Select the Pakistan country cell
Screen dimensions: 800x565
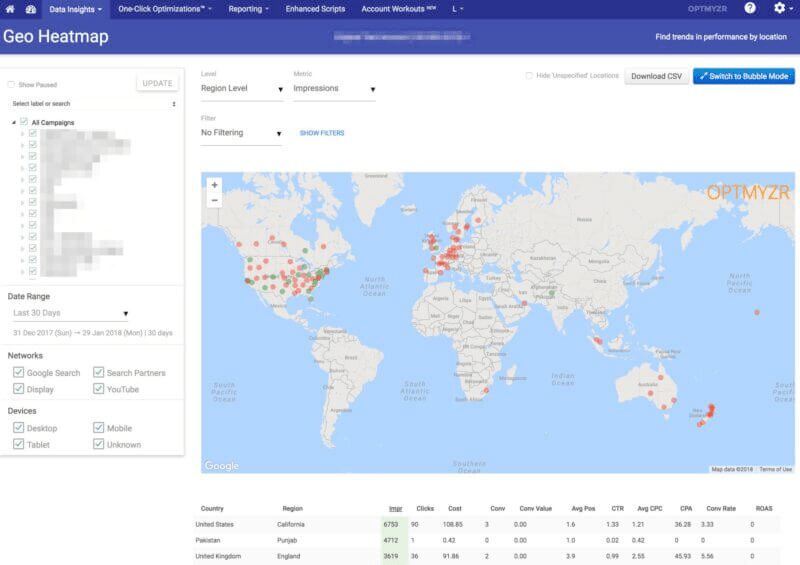coord(208,540)
